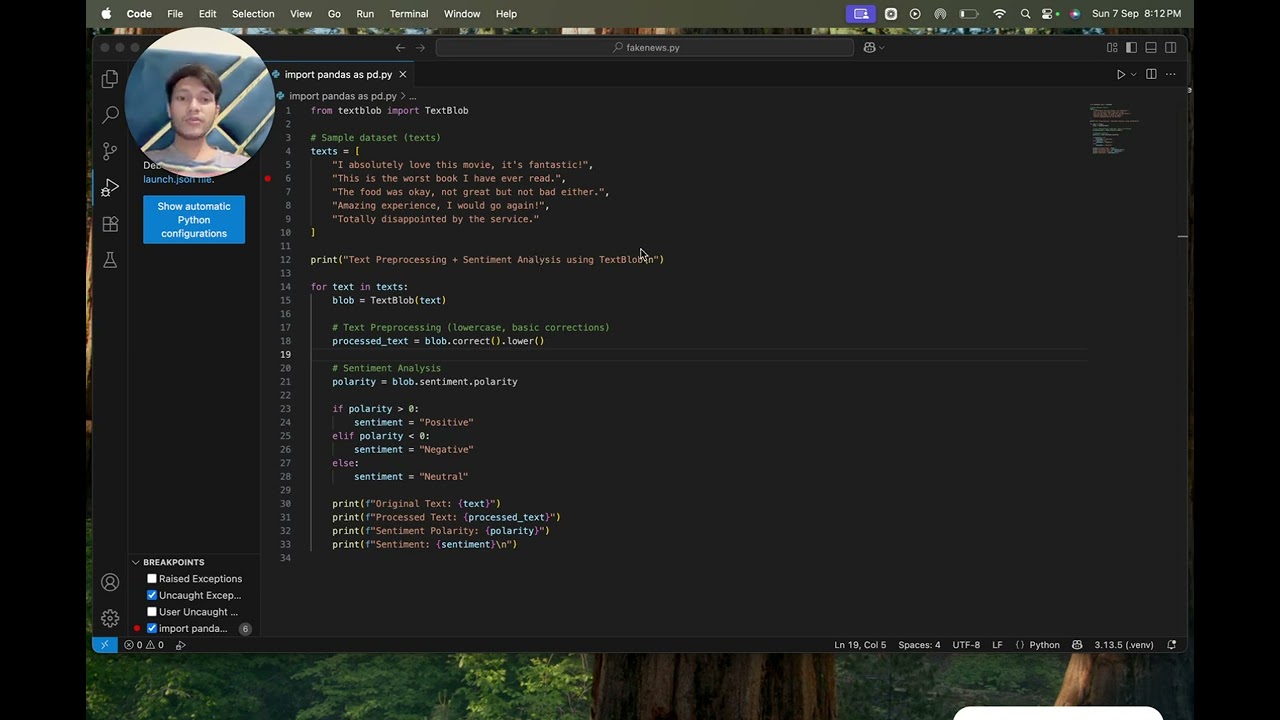1280x720 pixels.
Task: Enable User Uncaught Exceptions checkbox
Action: pos(152,612)
